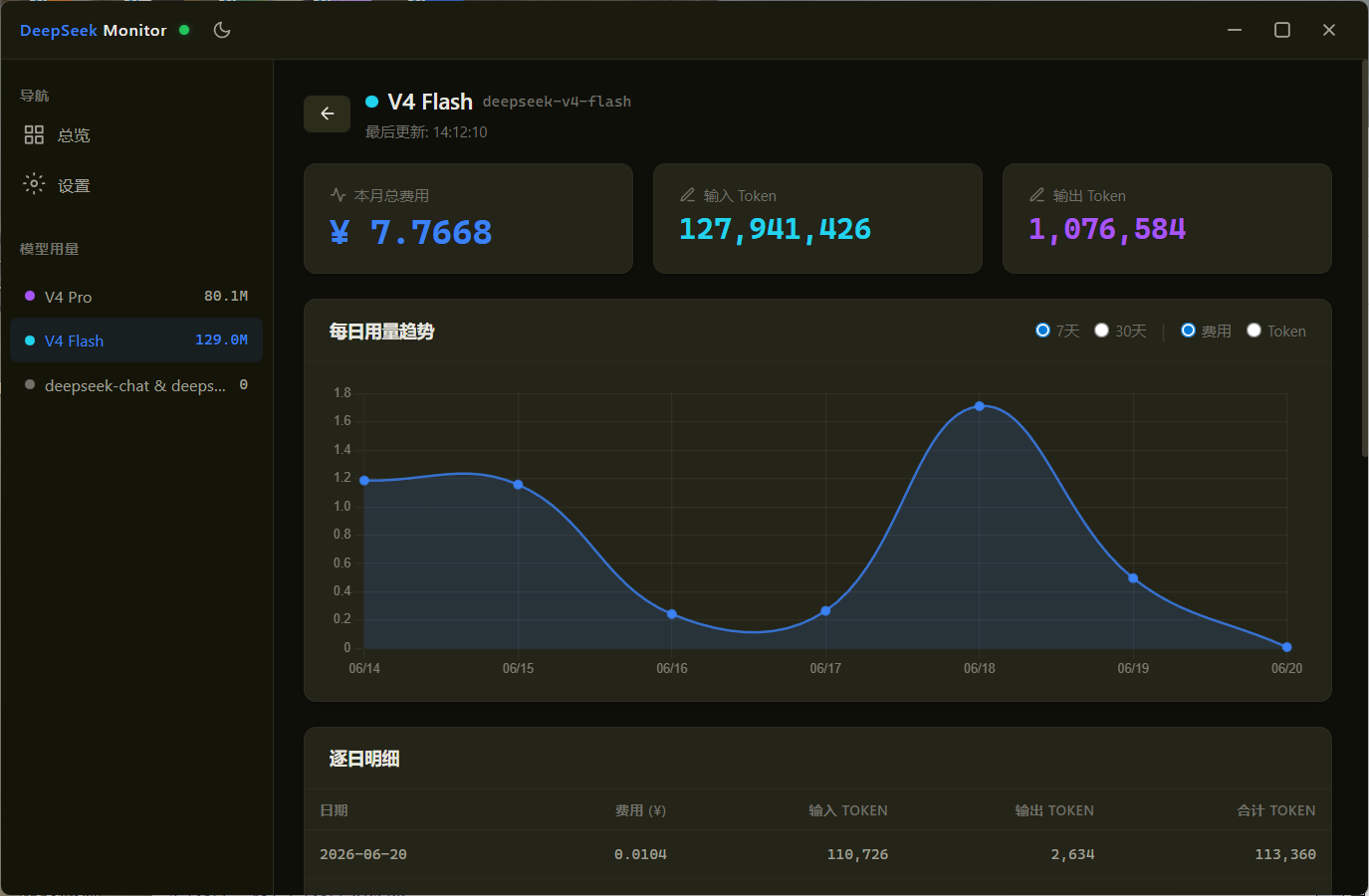This screenshot has width=1369, height=896.
Task: Click the chart data point for 06/19
Action: click(x=1133, y=578)
